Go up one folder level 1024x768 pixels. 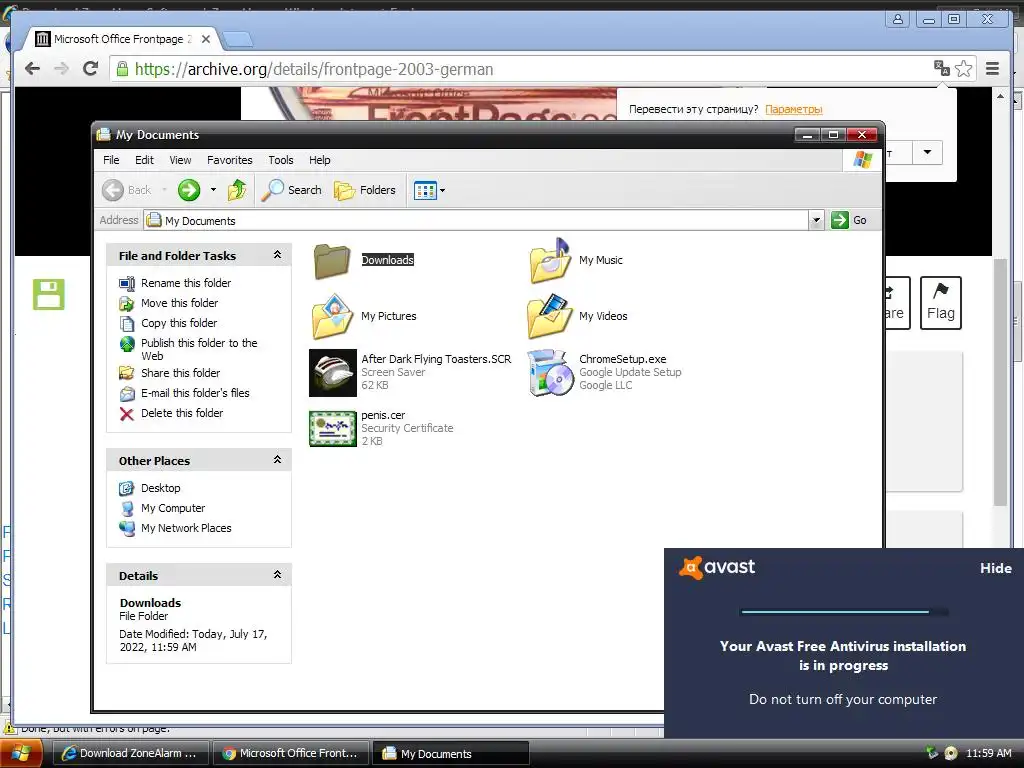point(237,190)
